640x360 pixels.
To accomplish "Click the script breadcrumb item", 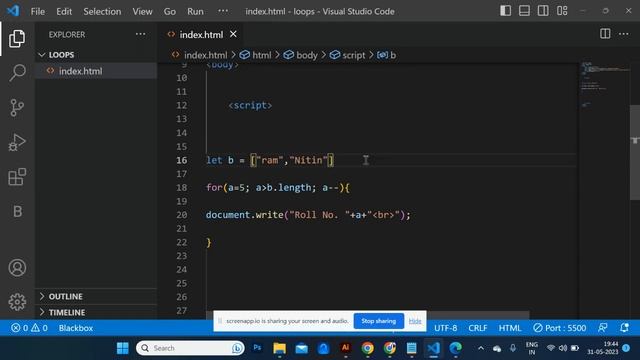I will [x=353, y=55].
